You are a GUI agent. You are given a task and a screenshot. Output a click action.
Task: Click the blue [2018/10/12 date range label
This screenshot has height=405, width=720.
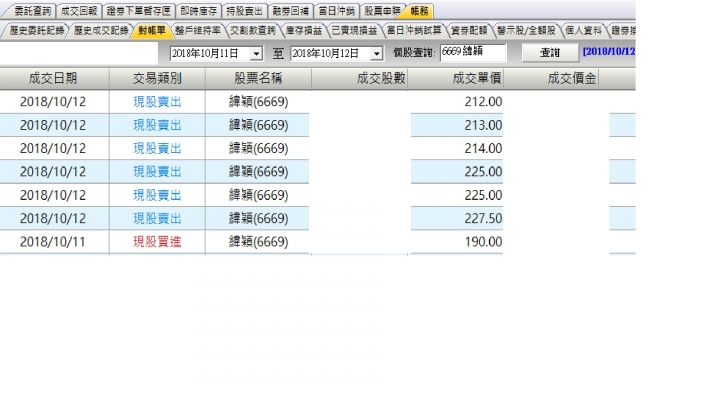click(609, 51)
